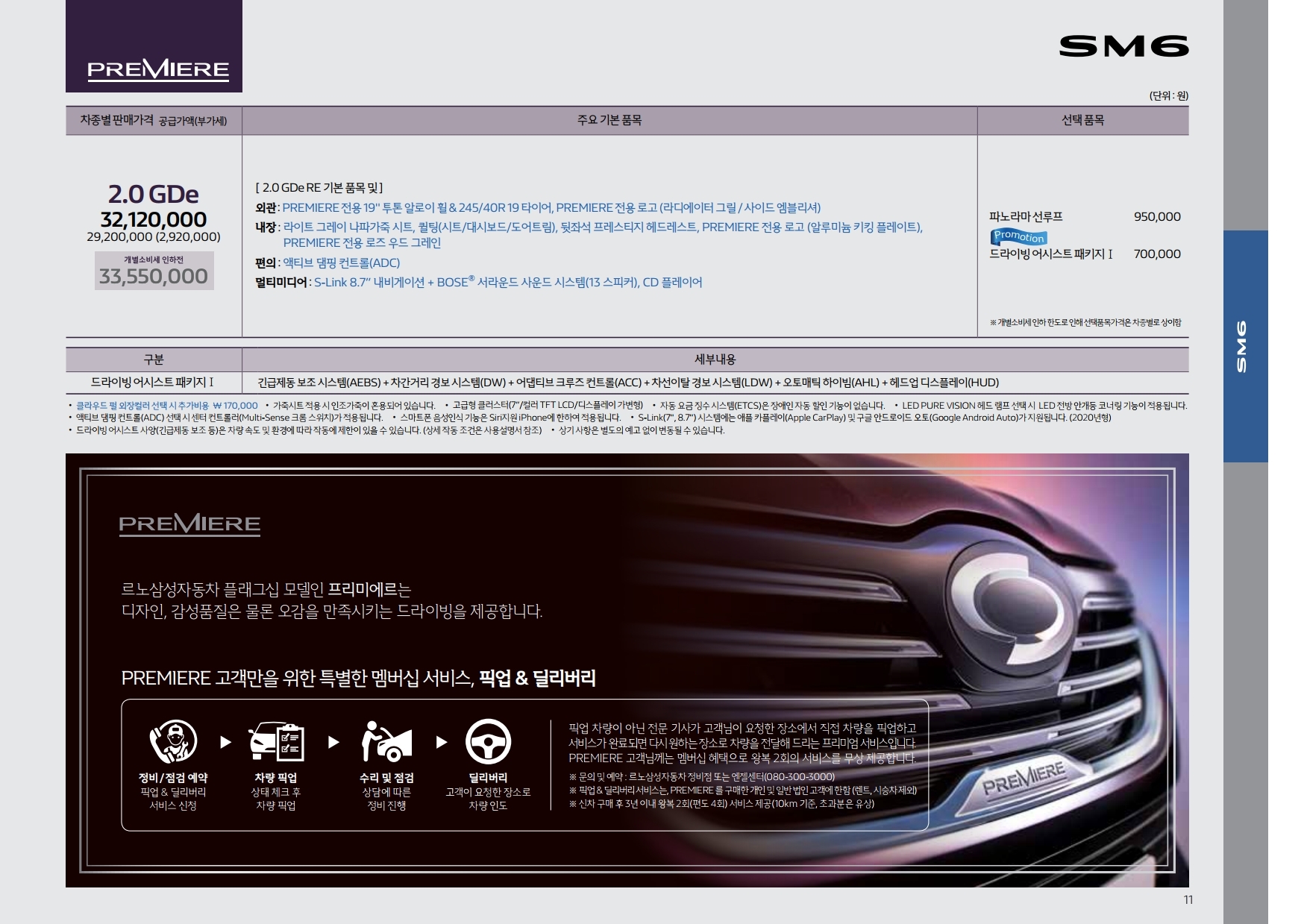The height and width of the screenshot is (924, 1307).
Task: Click the reduced tax price 33,550,000
Action: point(154,277)
